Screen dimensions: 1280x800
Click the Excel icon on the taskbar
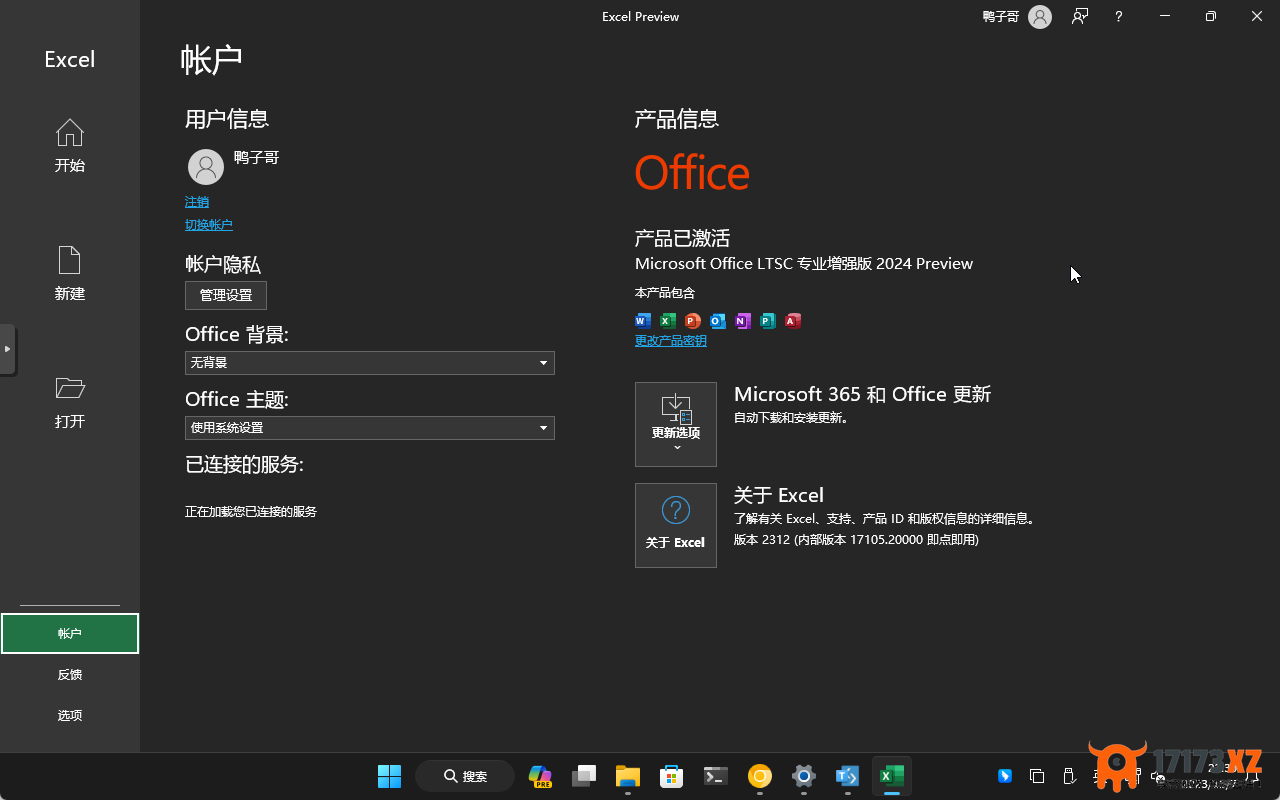(x=891, y=776)
